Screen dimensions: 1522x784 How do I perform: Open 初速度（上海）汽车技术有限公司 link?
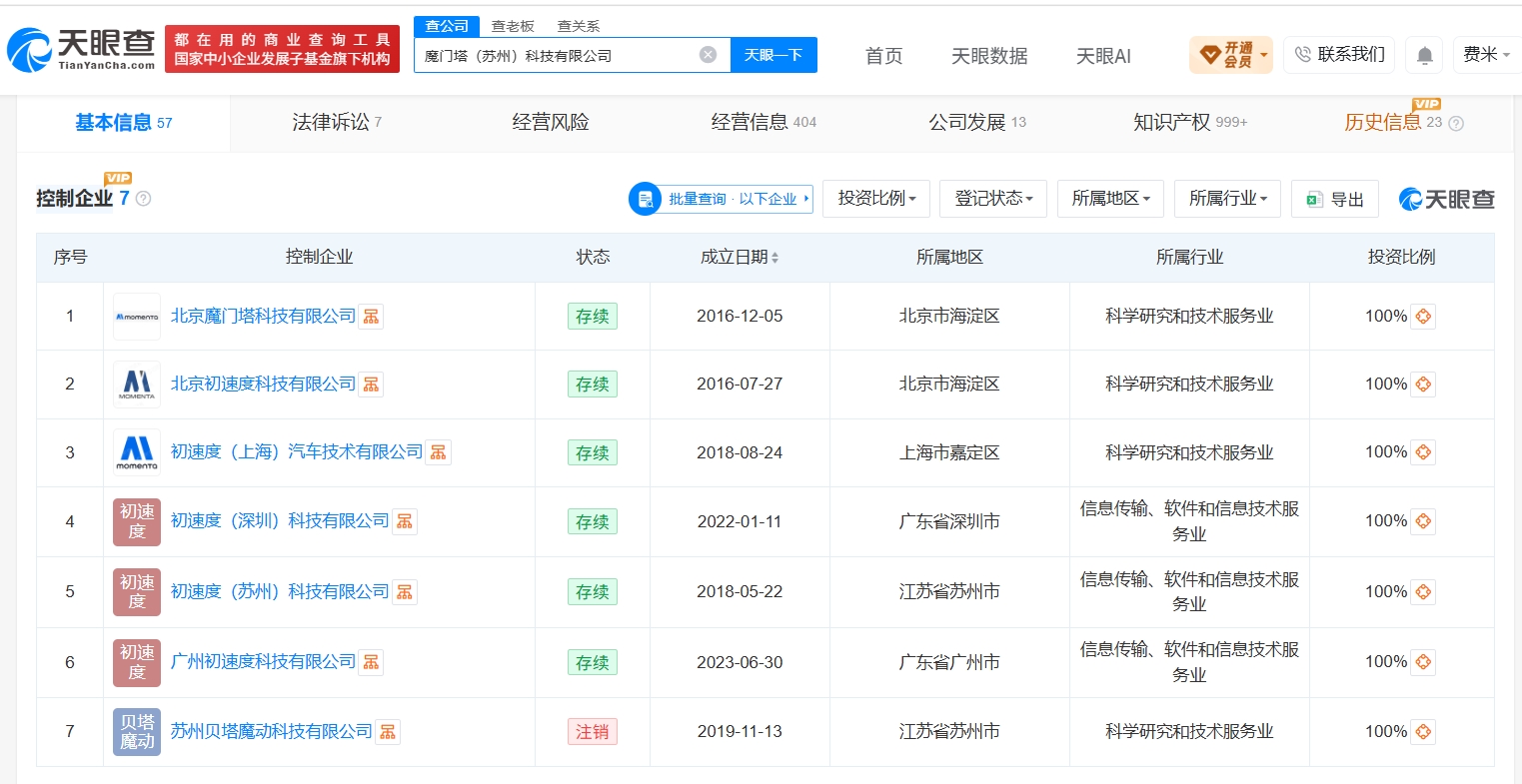pos(297,451)
